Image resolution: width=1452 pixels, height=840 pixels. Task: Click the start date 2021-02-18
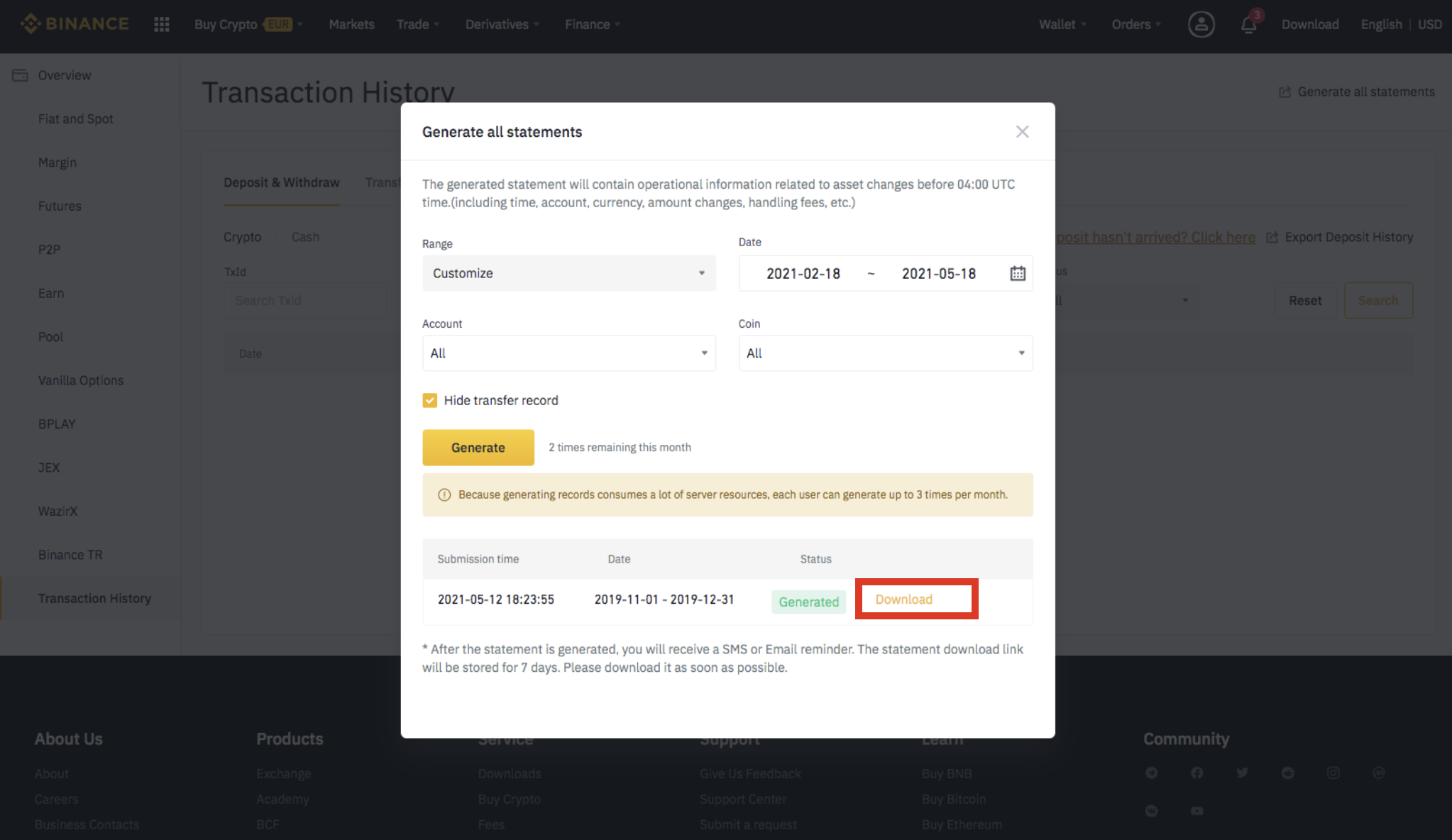803,273
